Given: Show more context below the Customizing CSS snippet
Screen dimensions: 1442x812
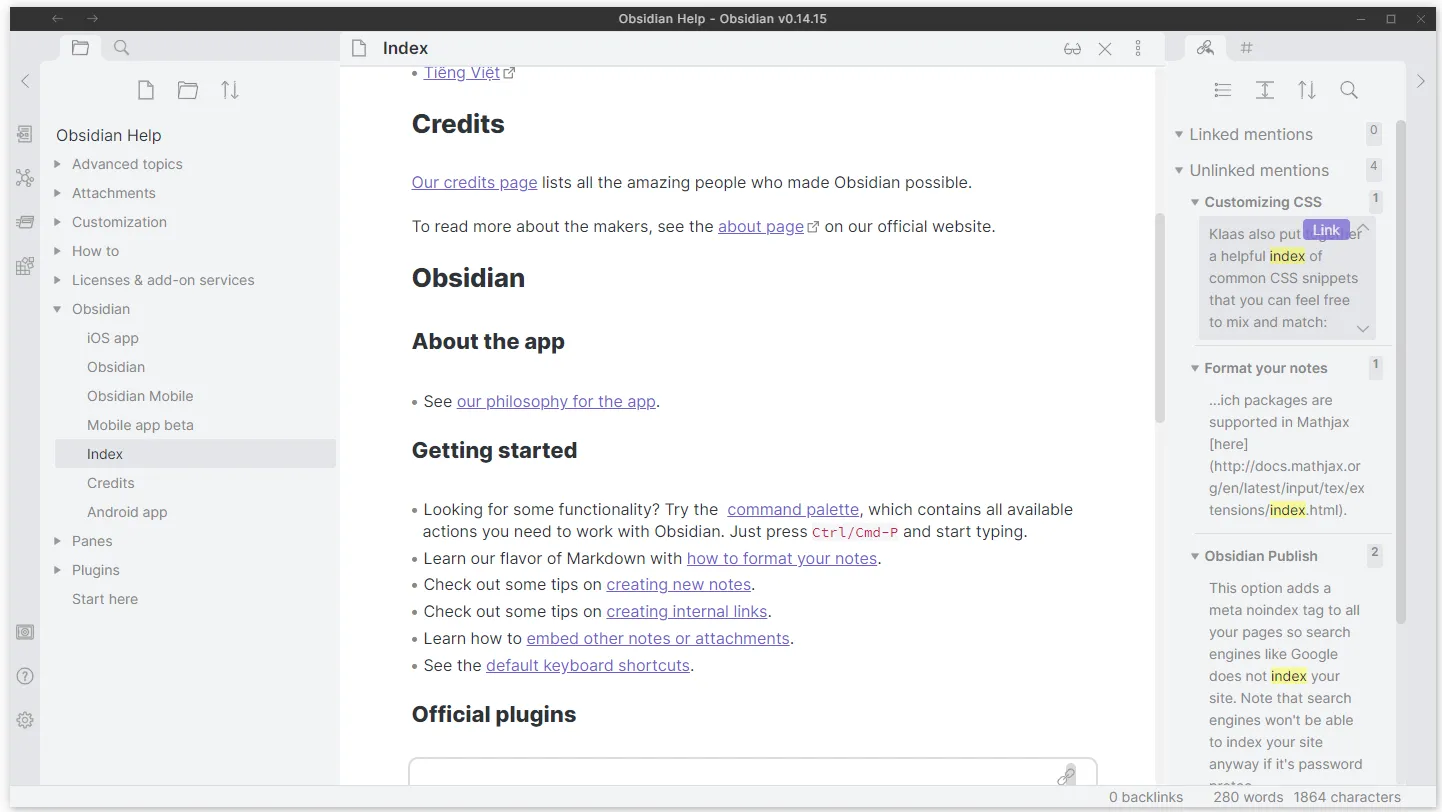Looking at the screenshot, I should point(1362,328).
